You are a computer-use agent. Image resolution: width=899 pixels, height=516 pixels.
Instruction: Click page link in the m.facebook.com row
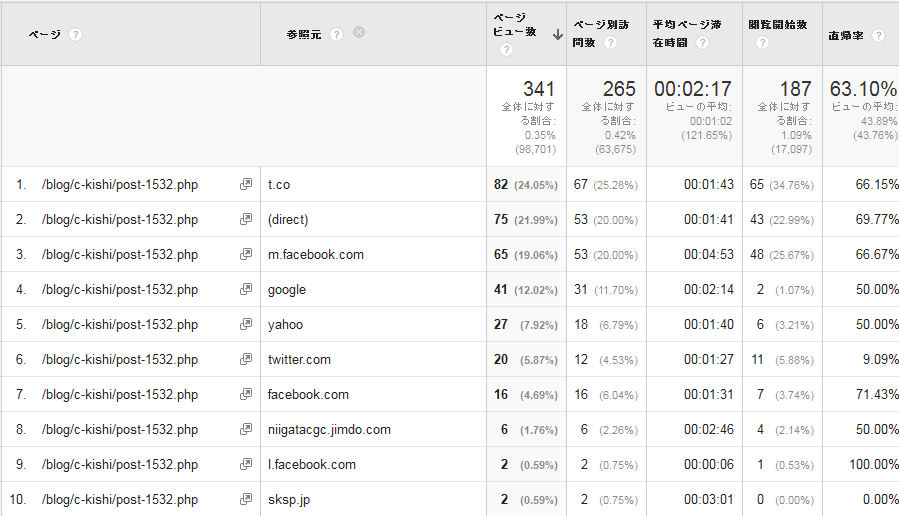[x=120, y=255]
